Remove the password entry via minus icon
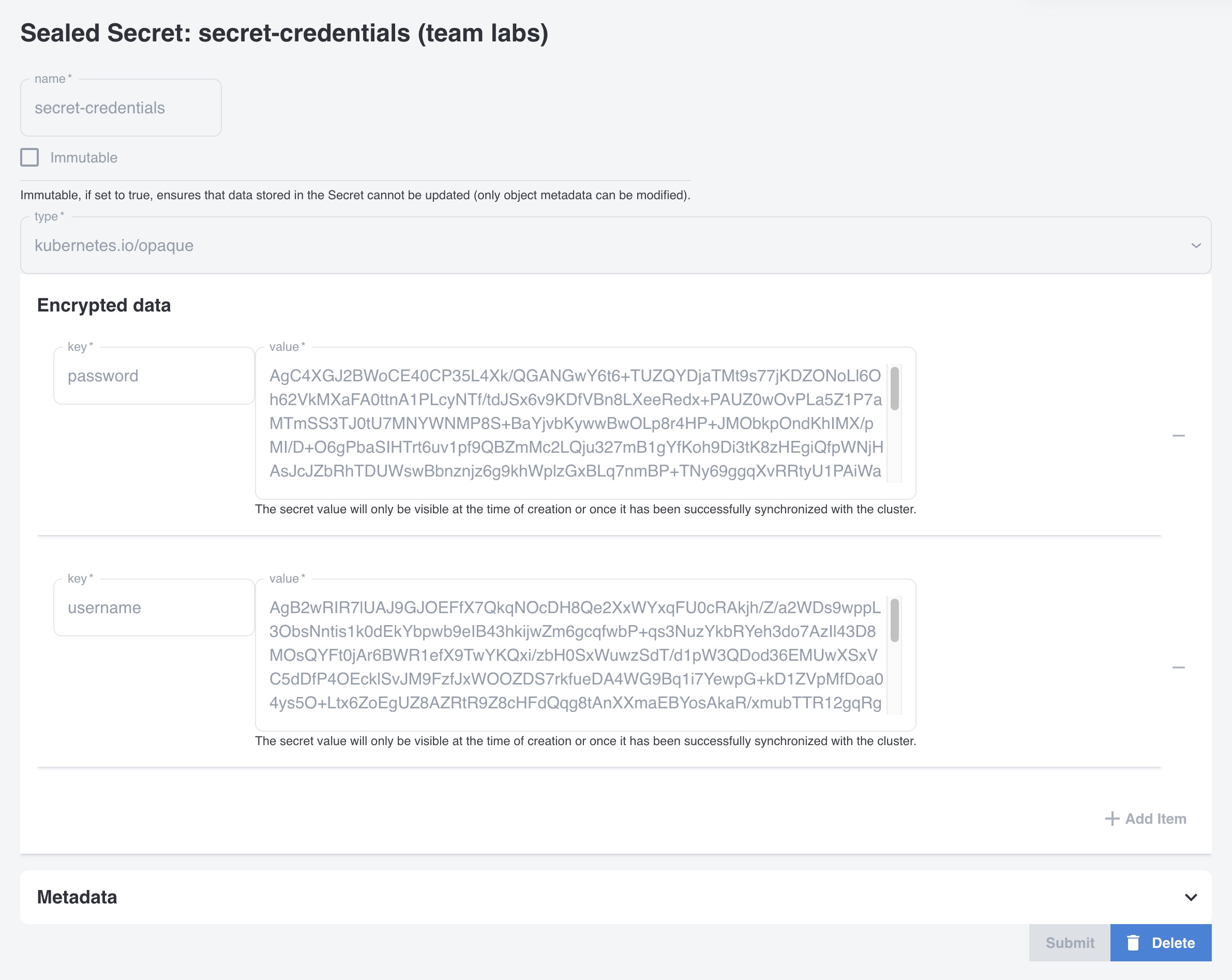The width and height of the screenshot is (1232, 980). click(1178, 436)
